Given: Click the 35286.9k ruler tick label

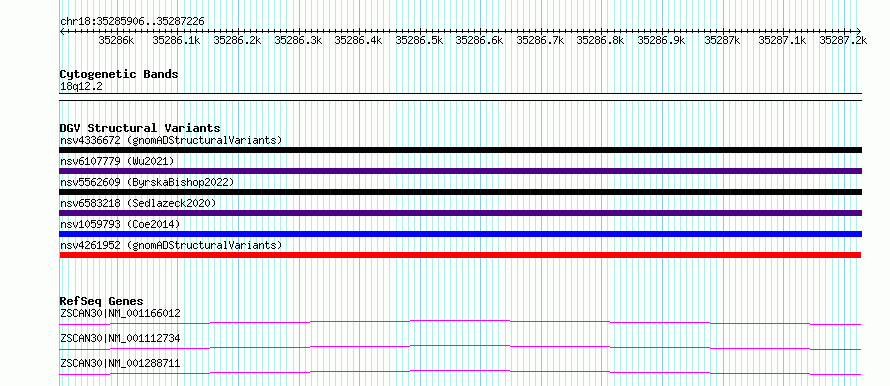Looking at the screenshot, I should tap(661, 40).
